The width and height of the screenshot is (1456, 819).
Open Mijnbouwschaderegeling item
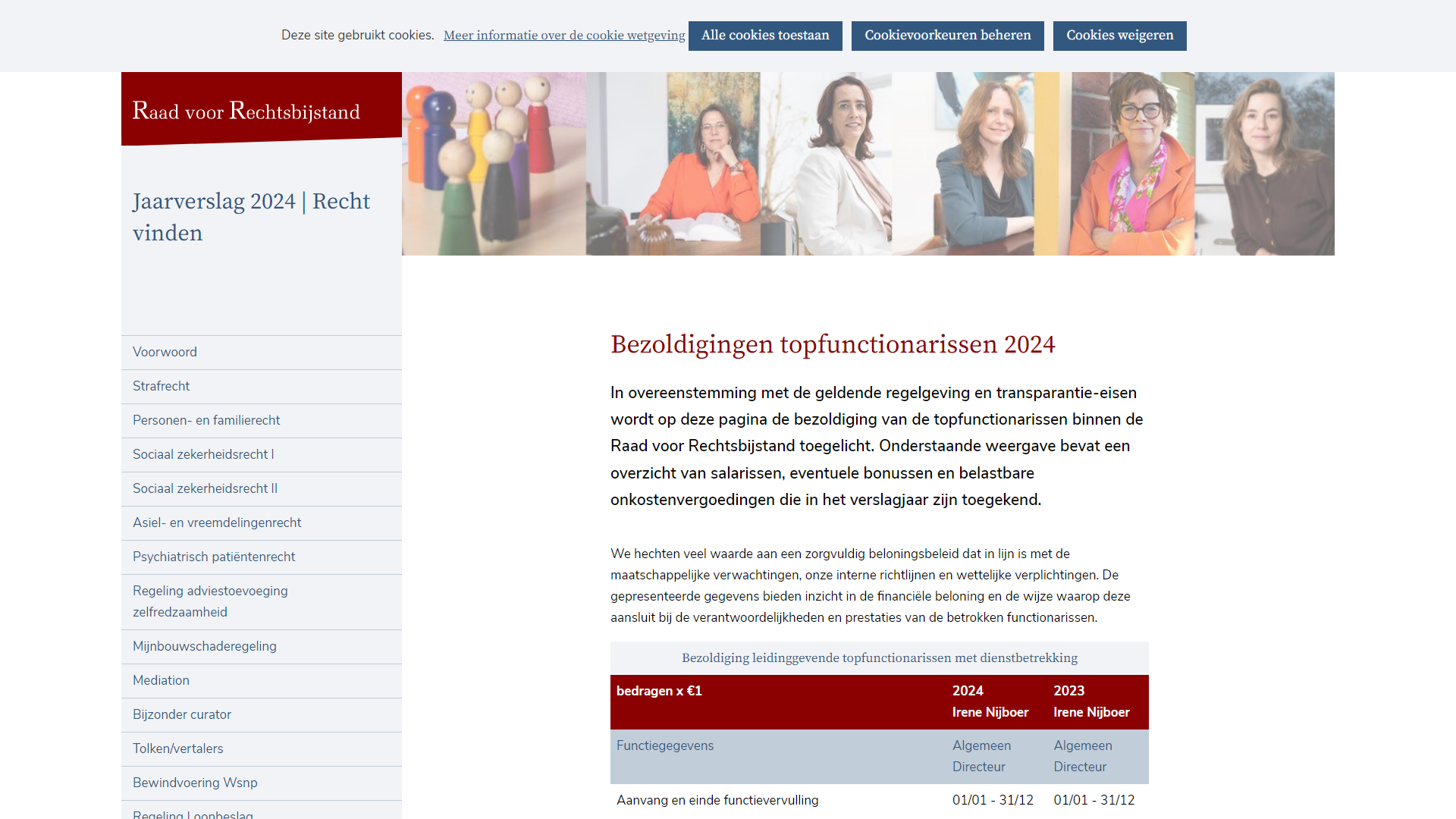[x=262, y=647]
